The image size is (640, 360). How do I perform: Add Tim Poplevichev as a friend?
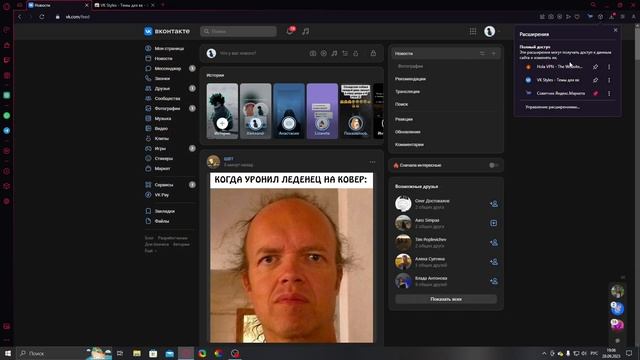(x=494, y=242)
